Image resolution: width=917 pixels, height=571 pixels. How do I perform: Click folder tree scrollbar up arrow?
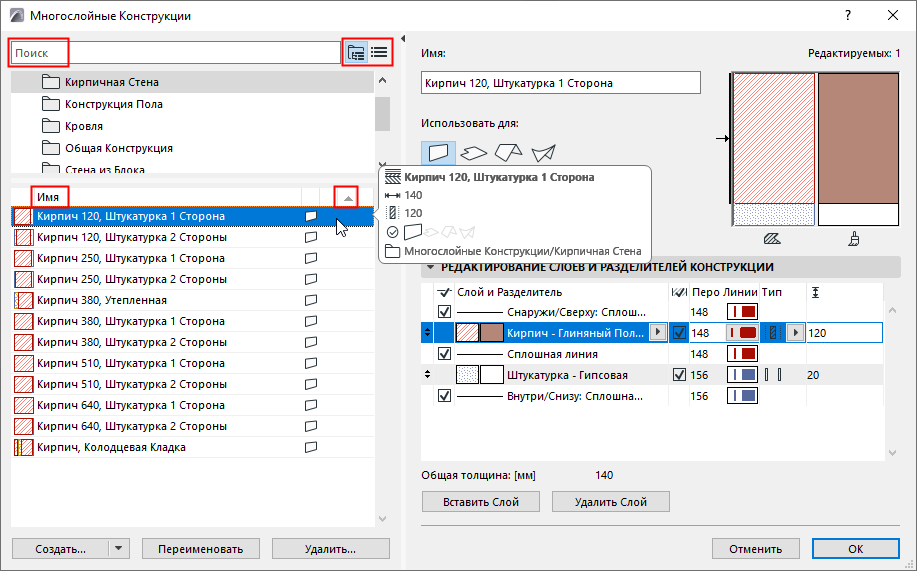click(382, 80)
